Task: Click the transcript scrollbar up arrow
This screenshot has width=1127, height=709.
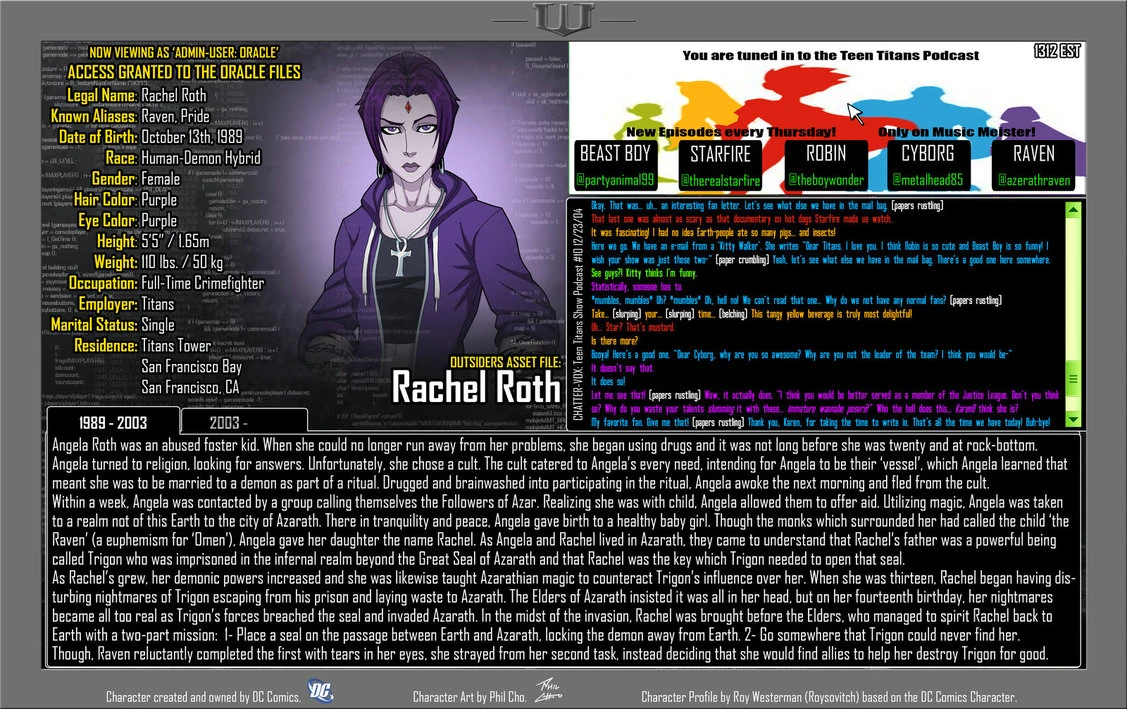Action: 1073,210
